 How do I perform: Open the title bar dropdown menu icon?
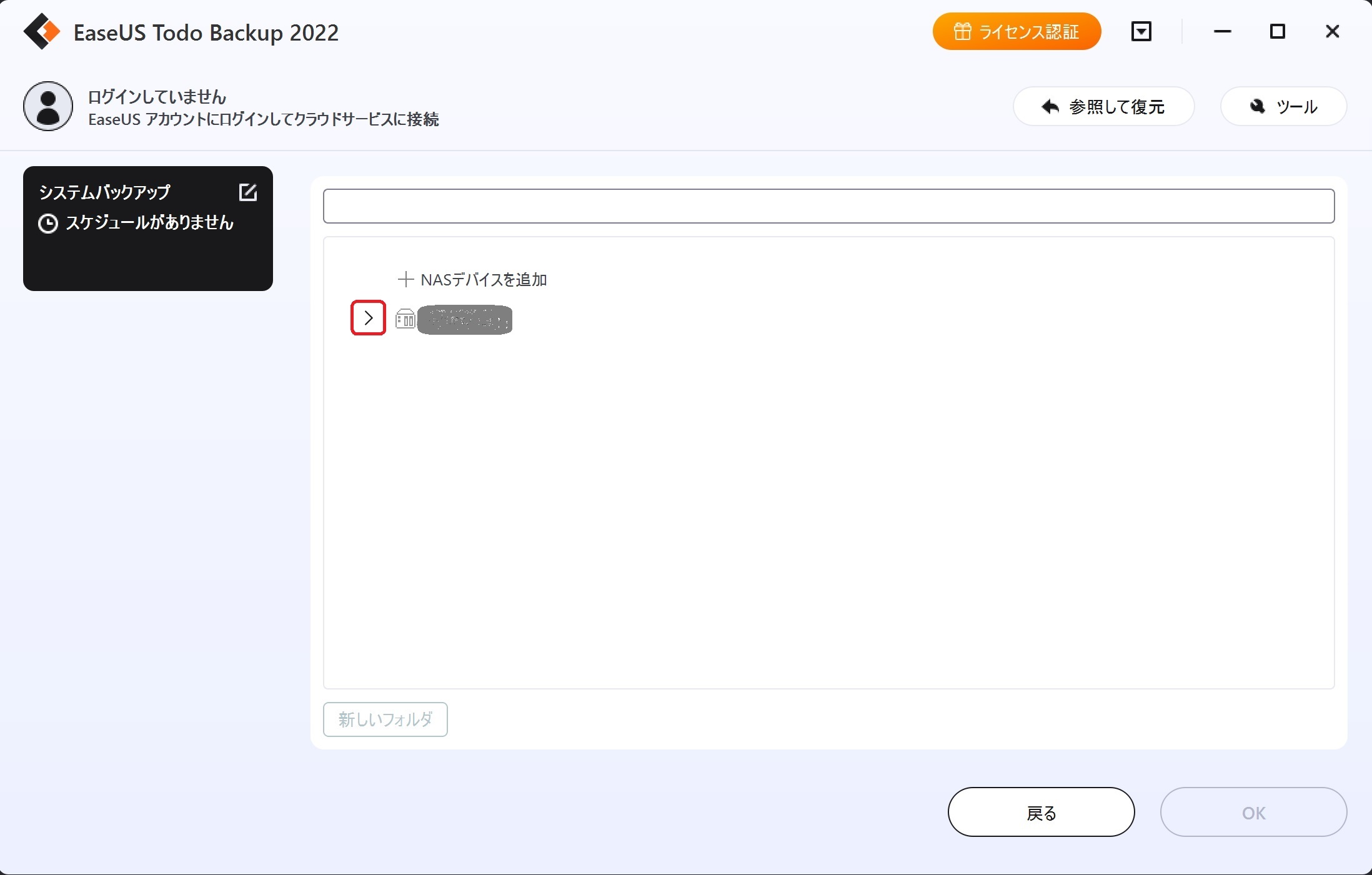(x=1141, y=31)
